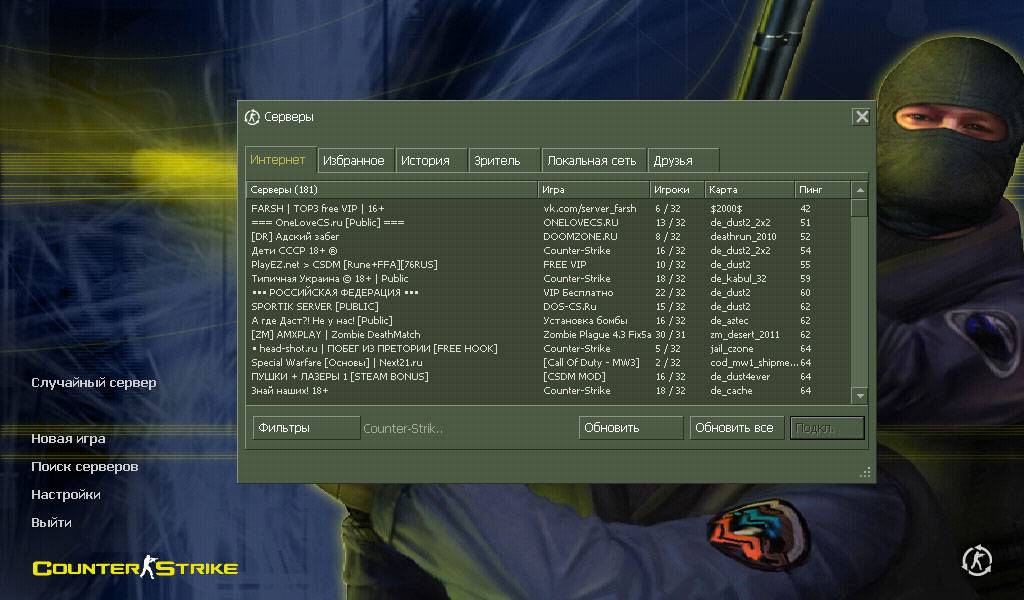1024x600 pixels.
Task: Open the Фильтры button
Action: click(x=306, y=428)
